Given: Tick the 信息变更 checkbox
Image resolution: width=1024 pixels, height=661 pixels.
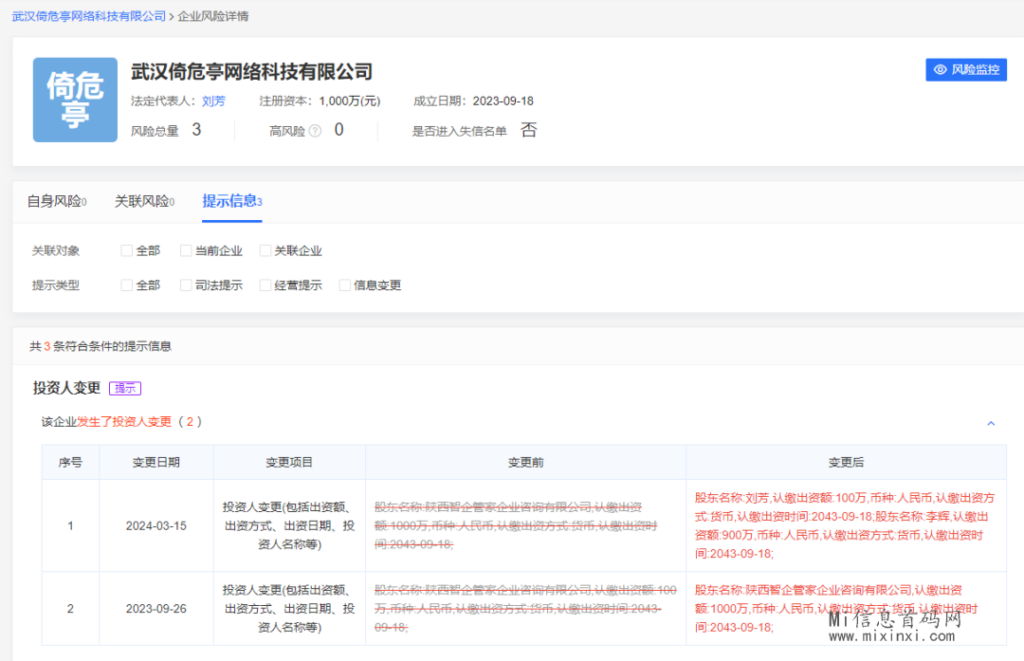Looking at the screenshot, I should click(x=345, y=285).
